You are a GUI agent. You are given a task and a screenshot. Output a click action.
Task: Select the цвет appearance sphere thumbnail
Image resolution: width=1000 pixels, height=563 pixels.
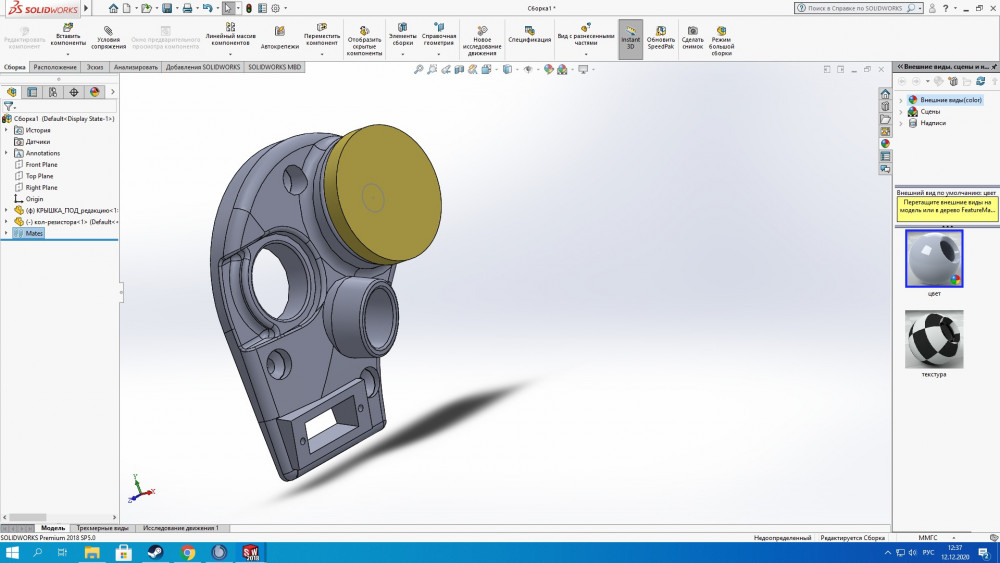coord(934,259)
